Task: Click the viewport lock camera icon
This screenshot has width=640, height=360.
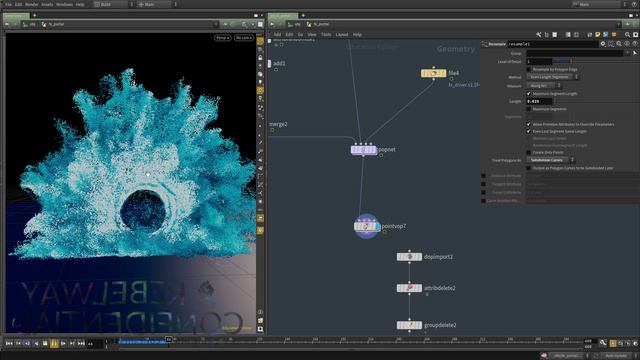Action: [260, 58]
